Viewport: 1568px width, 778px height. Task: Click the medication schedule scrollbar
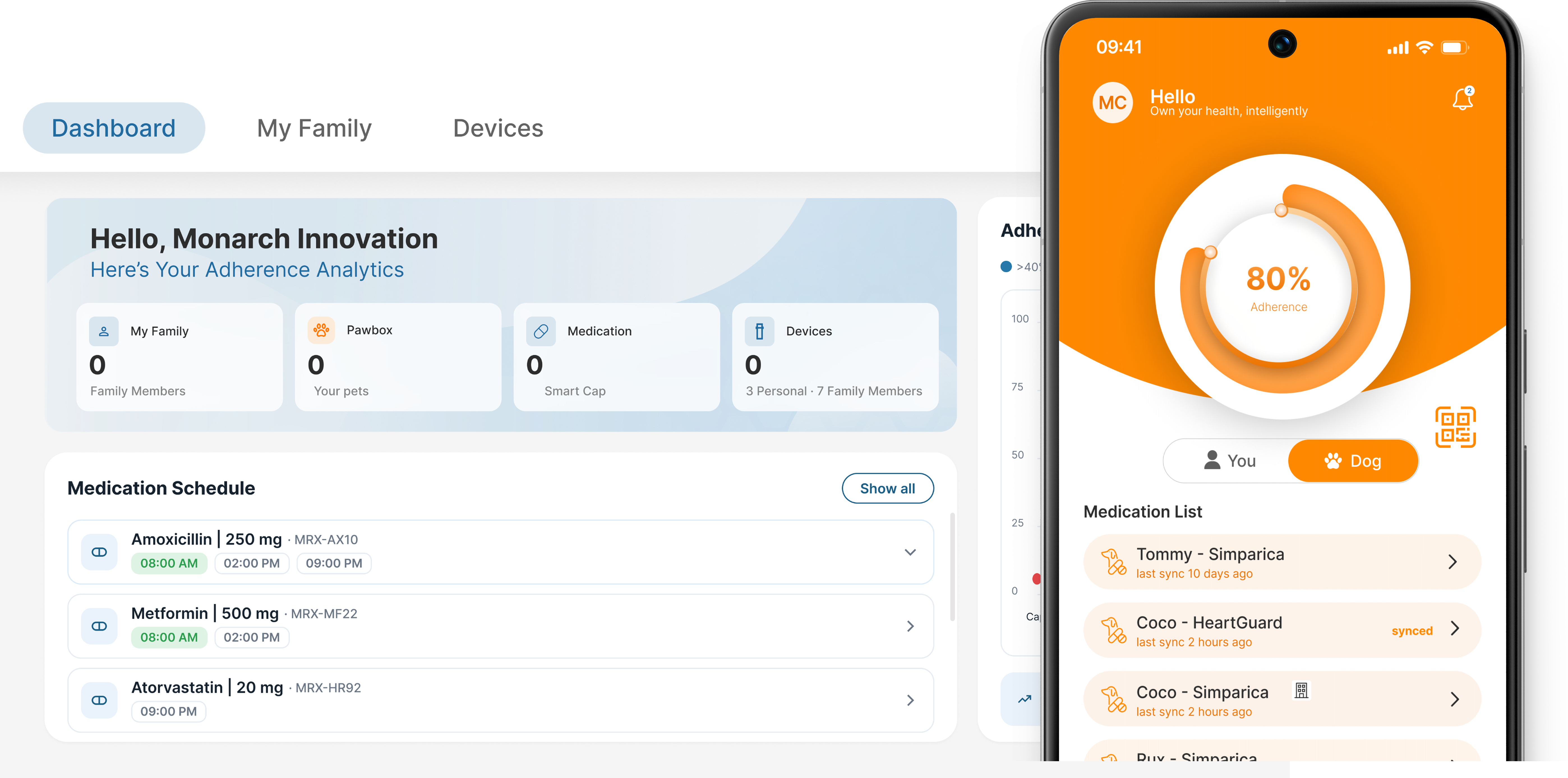[x=953, y=566]
